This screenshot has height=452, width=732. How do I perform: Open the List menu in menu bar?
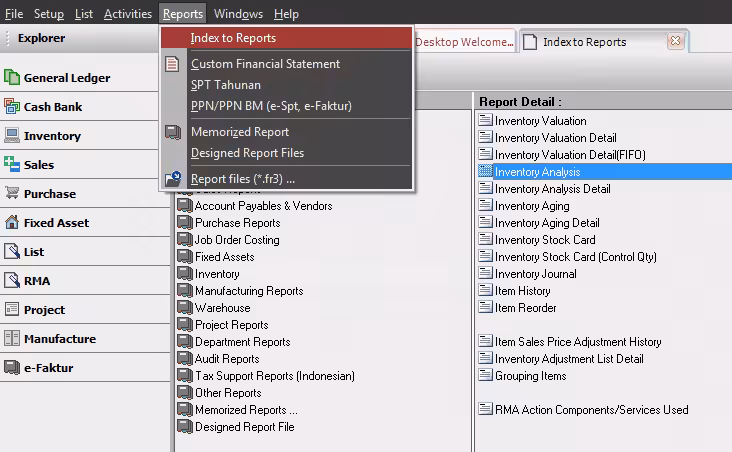point(84,14)
